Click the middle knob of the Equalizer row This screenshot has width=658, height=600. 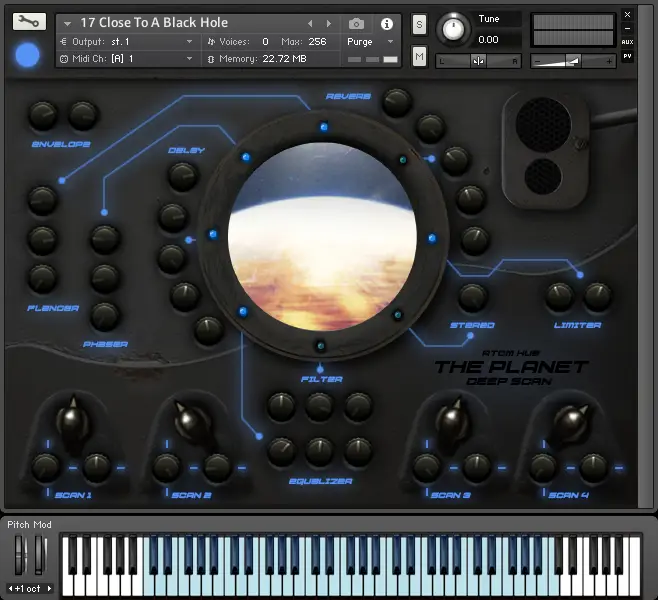coord(319,451)
